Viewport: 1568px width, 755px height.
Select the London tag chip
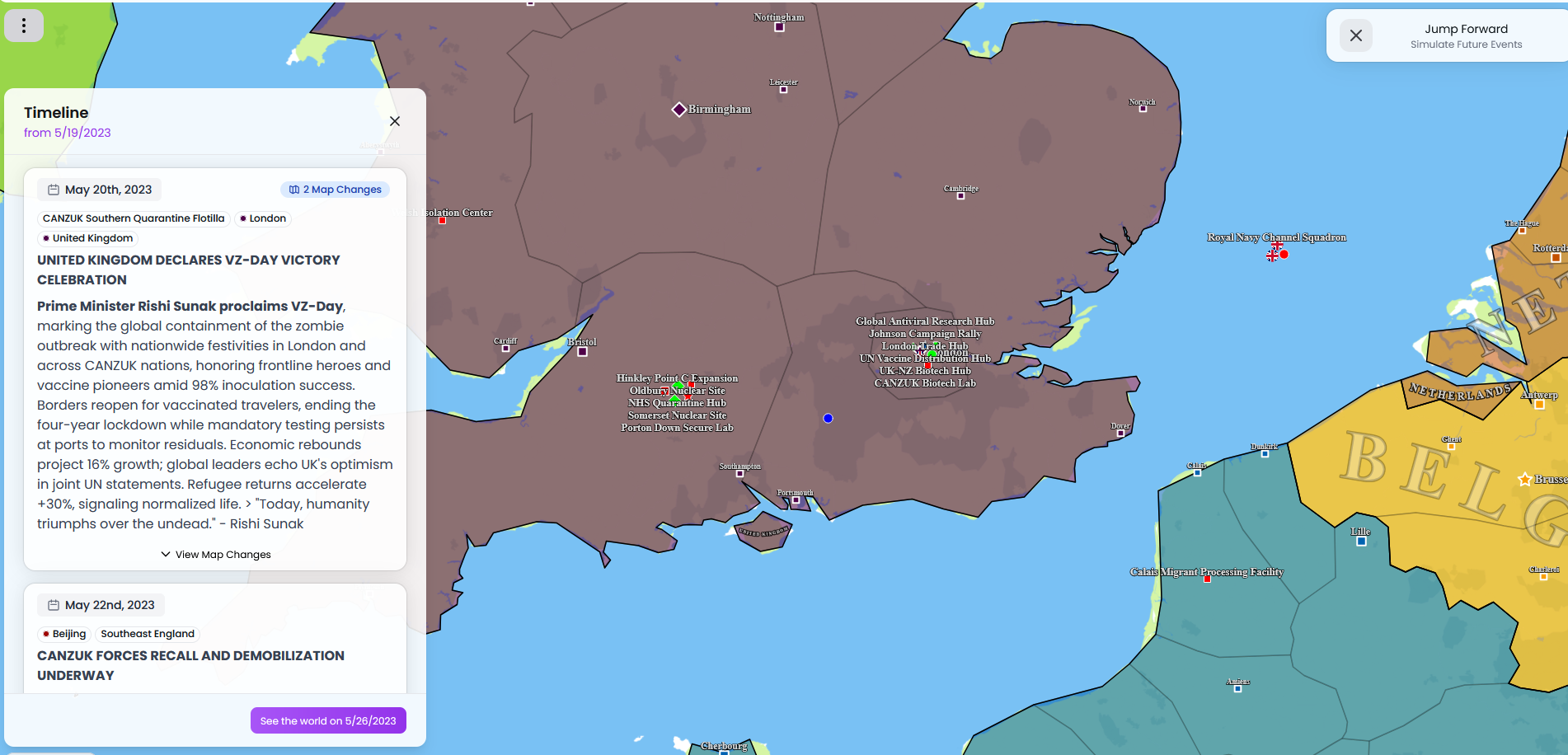pos(263,218)
